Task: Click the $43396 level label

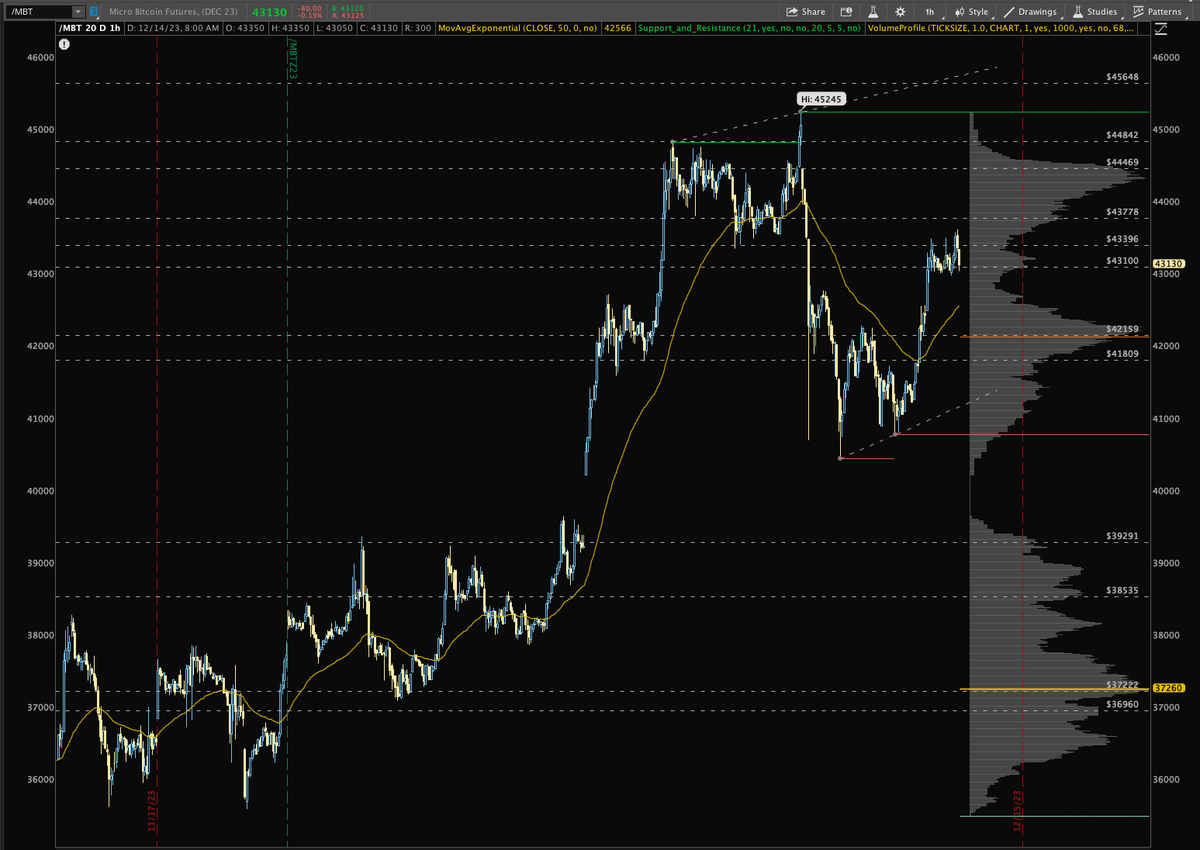Action: (x=1122, y=239)
